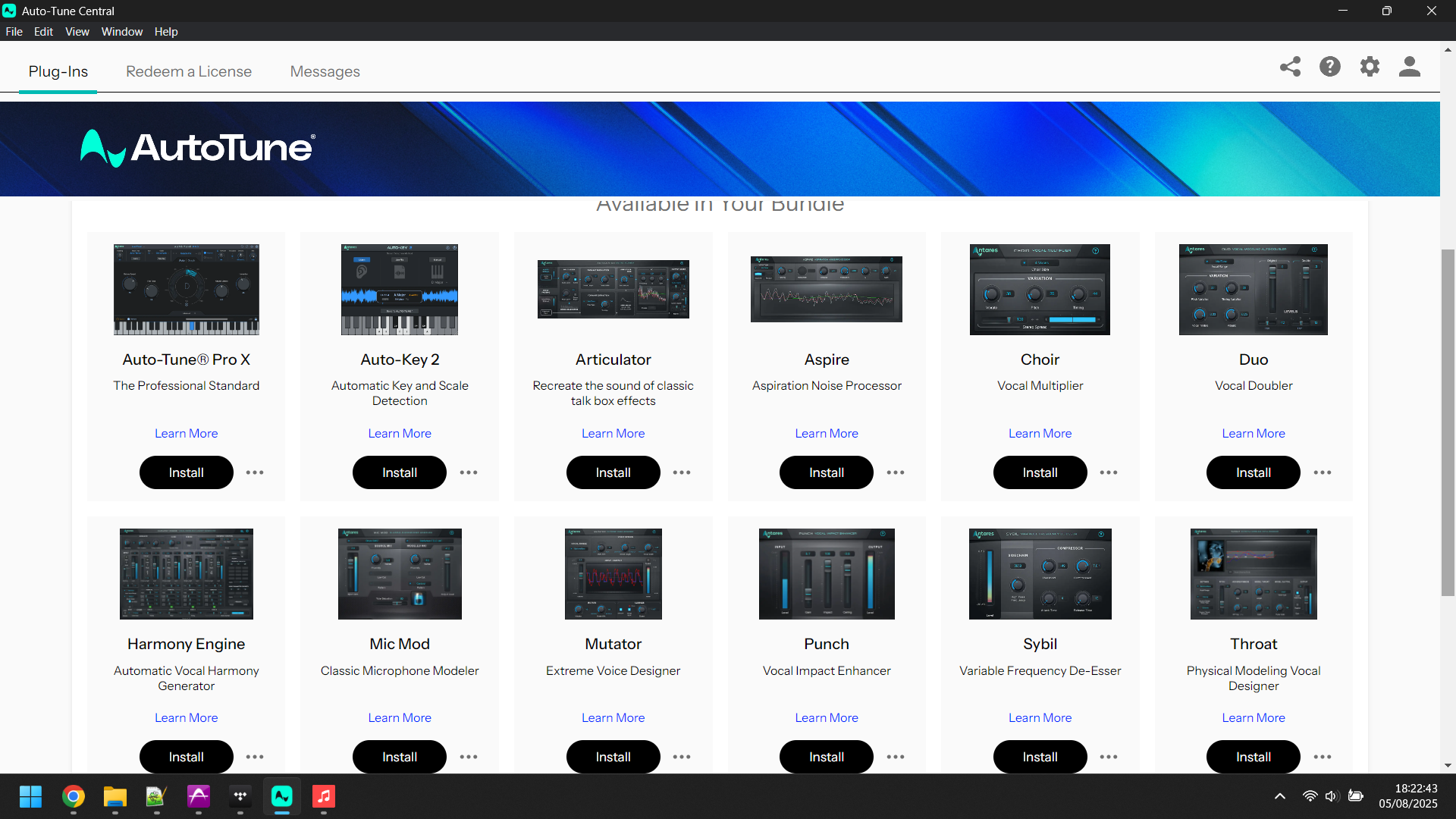Screen dimensions: 1456x819
Task: Open more options for Aspire
Action: pos(896,472)
